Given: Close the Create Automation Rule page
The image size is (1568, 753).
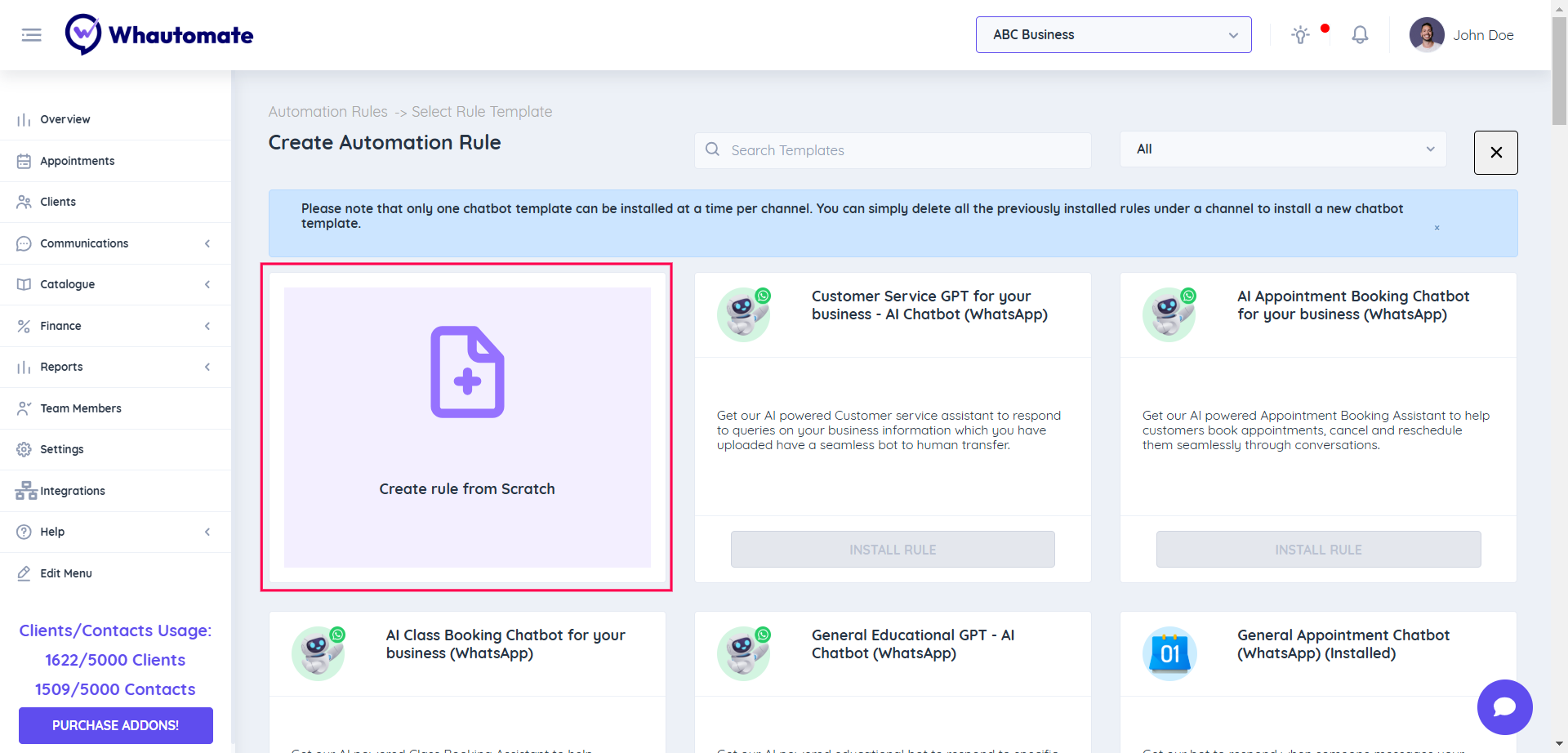Looking at the screenshot, I should [1495, 153].
